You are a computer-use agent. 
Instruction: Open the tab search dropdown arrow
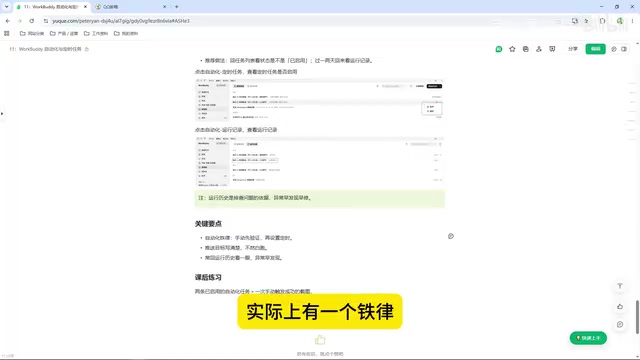7,7
